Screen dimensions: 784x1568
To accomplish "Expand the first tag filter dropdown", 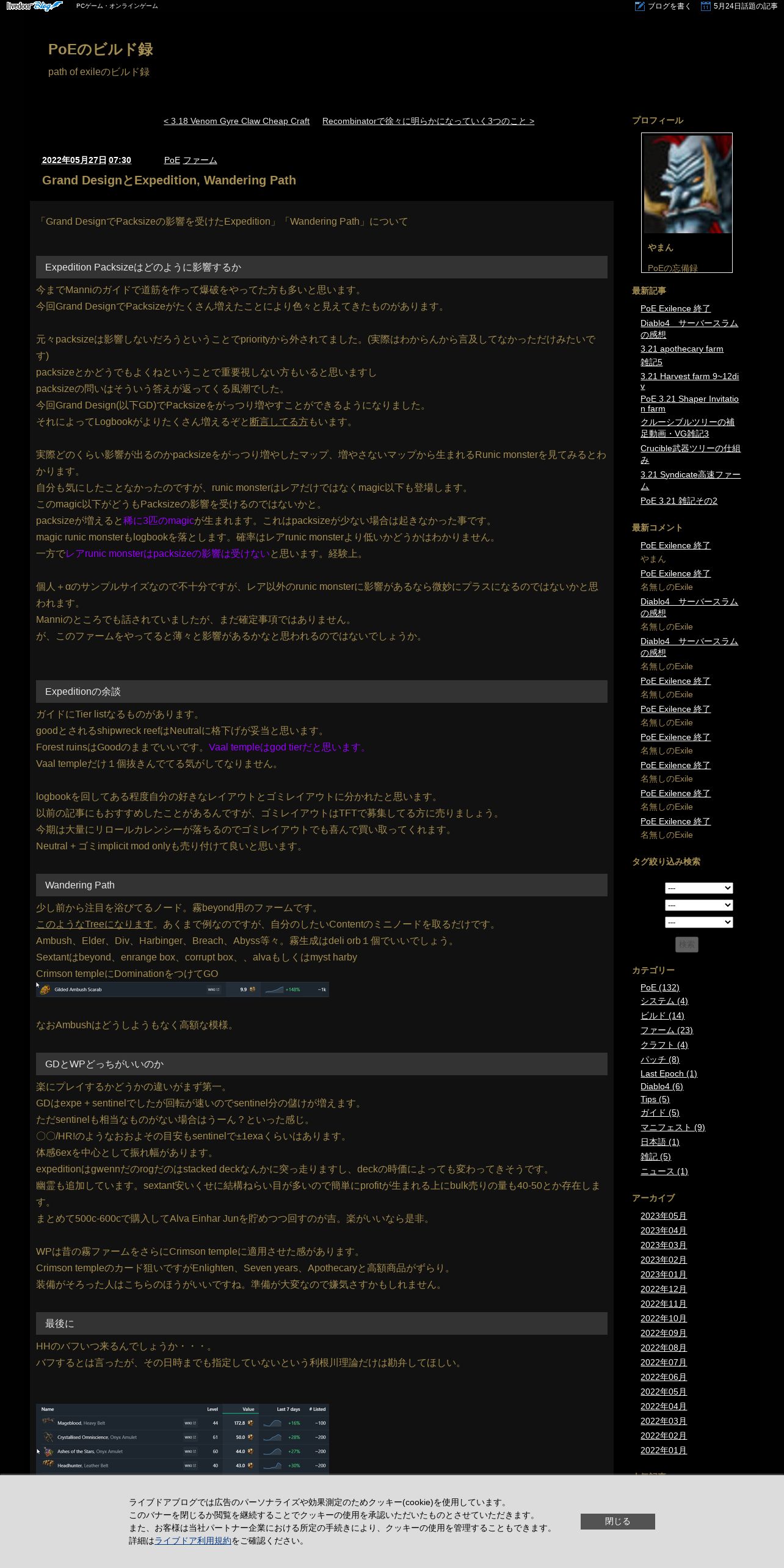I will (699, 888).
